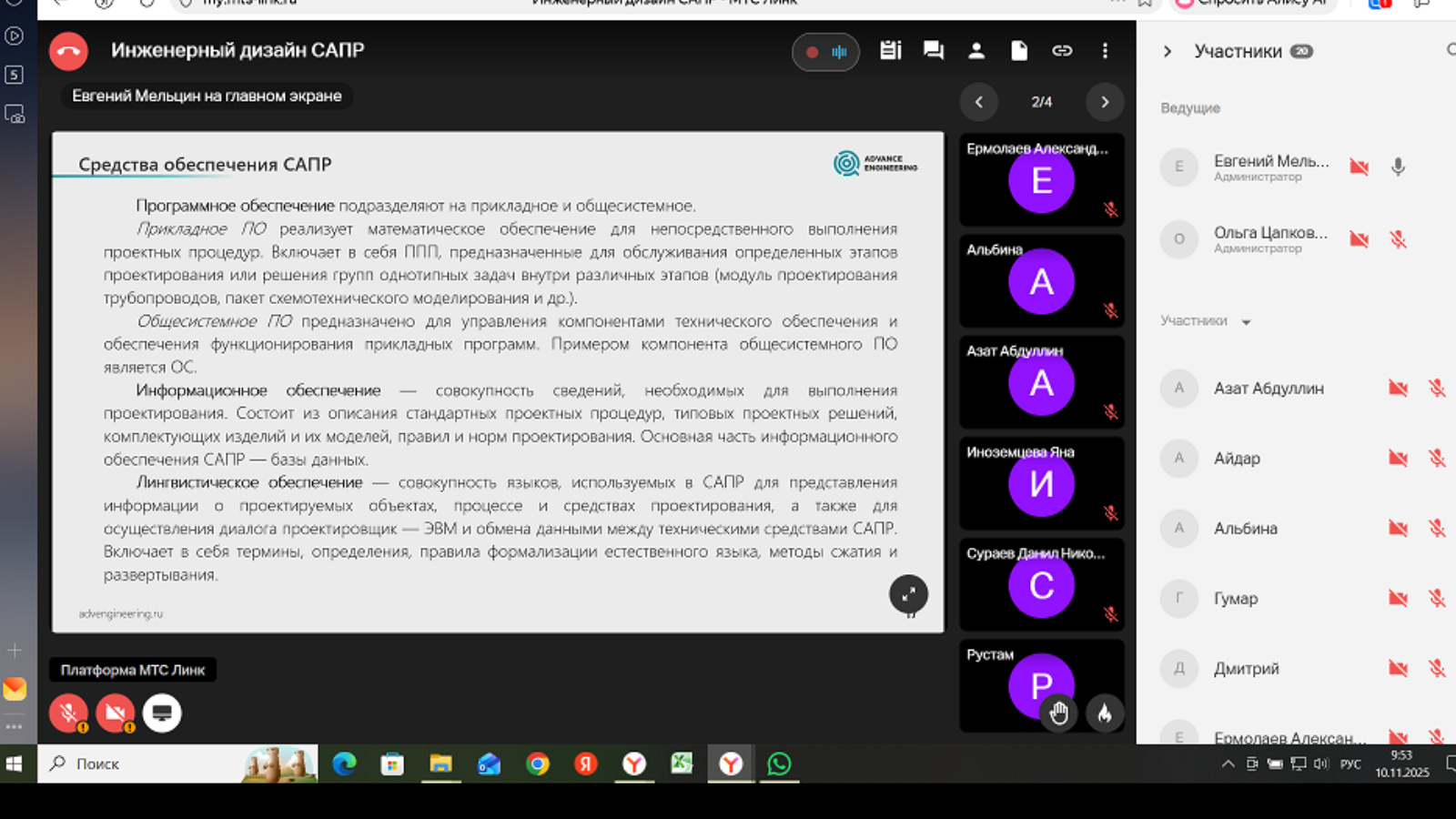Open the chat panel icon
This screenshot has height=819, width=1456.
pos(933,51)
